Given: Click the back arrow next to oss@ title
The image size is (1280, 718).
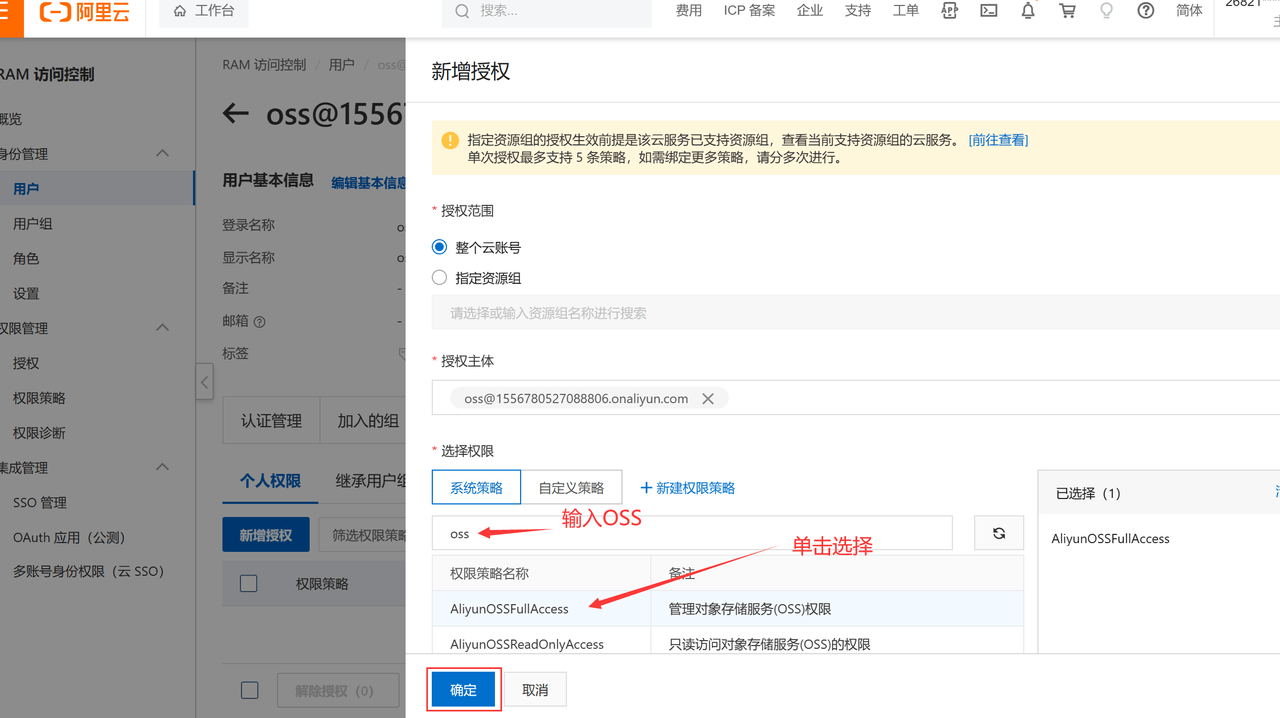Looking at the screenshot, I should click(235, 113).
